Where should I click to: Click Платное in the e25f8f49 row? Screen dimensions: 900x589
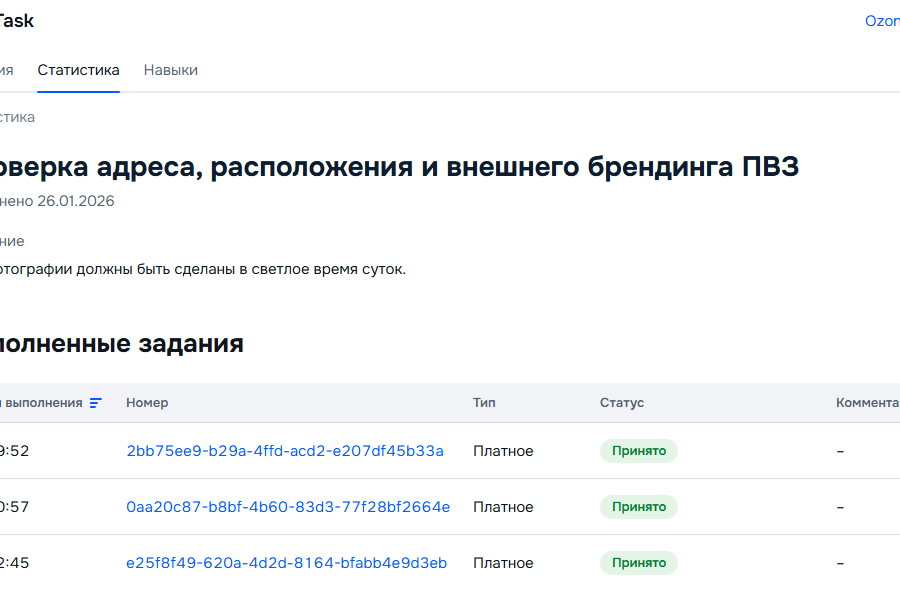[x=503, y=563]
